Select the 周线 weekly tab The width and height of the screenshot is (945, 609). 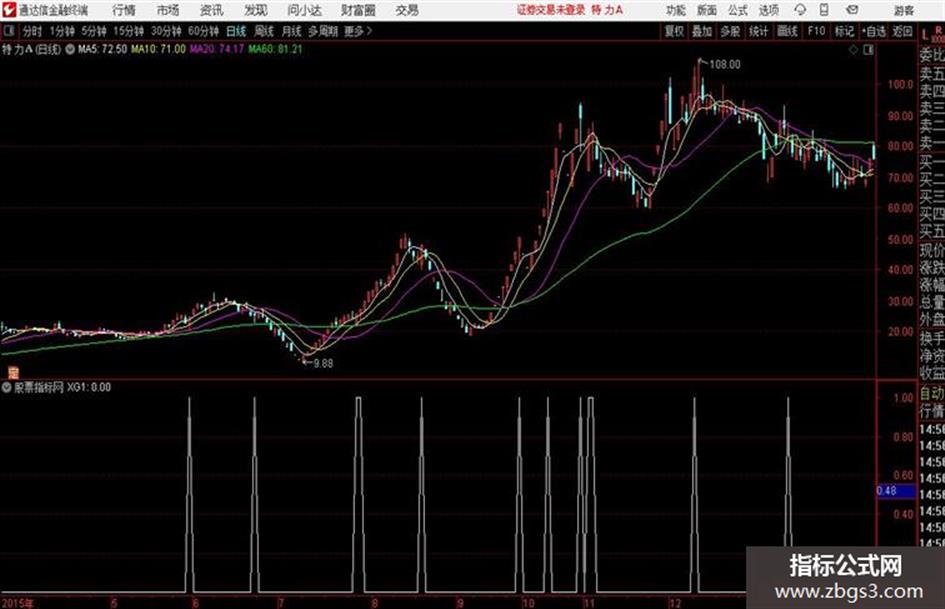click(264, 31)
